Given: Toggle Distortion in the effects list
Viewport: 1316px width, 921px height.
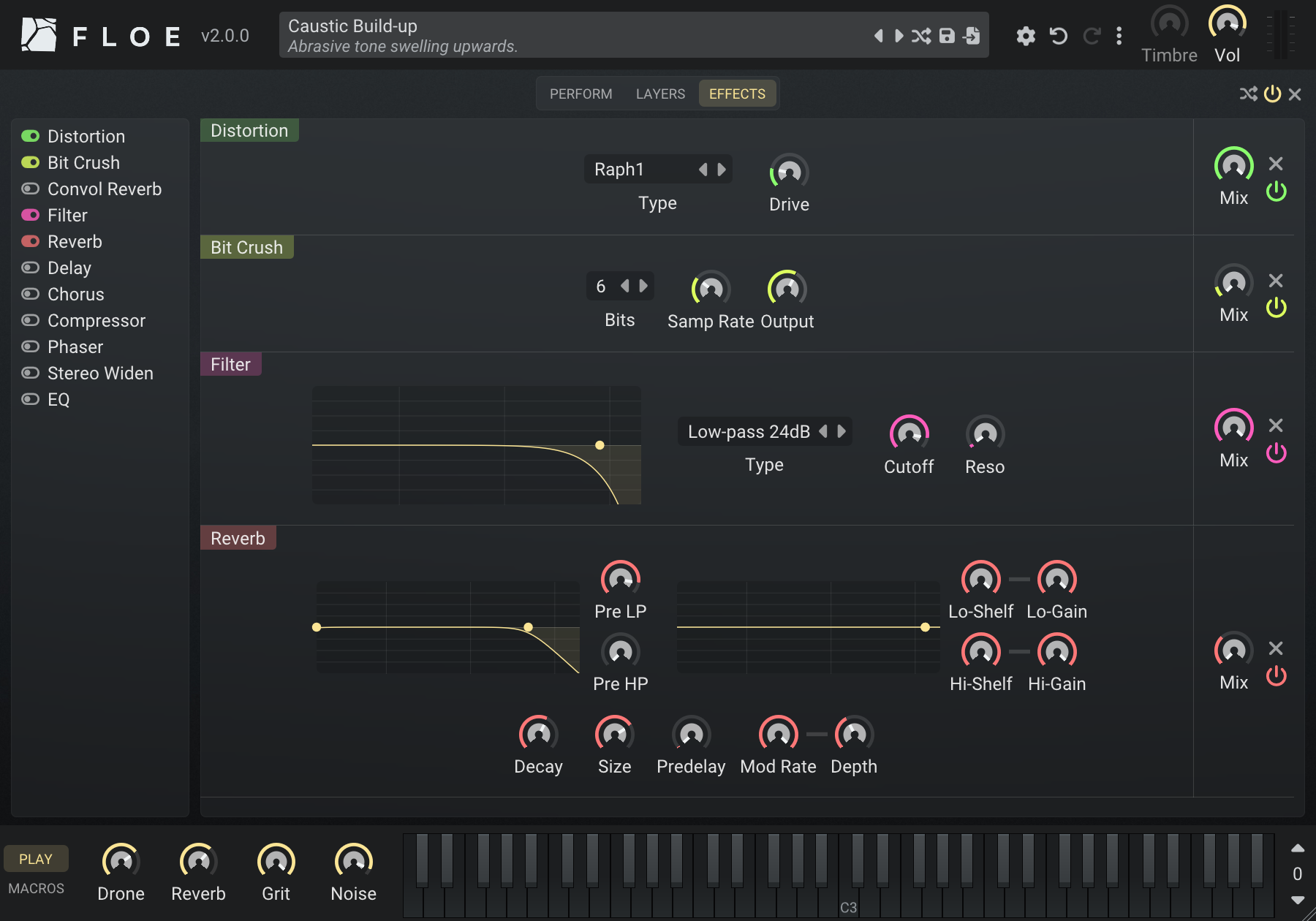Looking at the screenshot, I should tap(30, 136).
